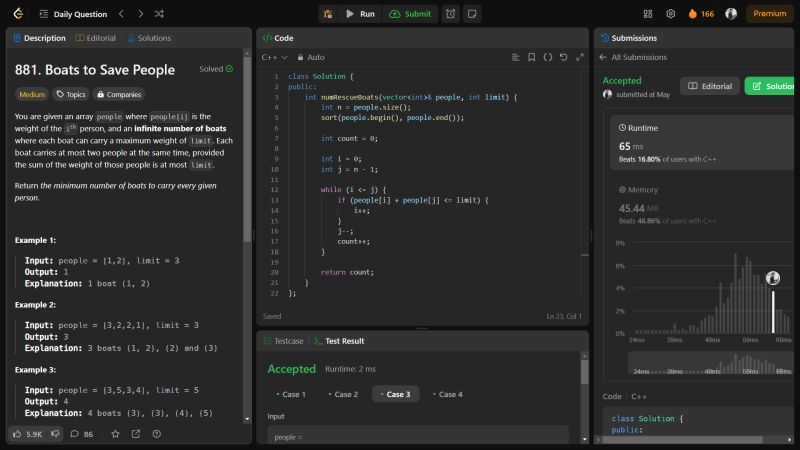Image resolution: width=800 pixels, height=450 pixels.
Task: Click the 'return count;' code line
Action: click(x=347, y=272)
